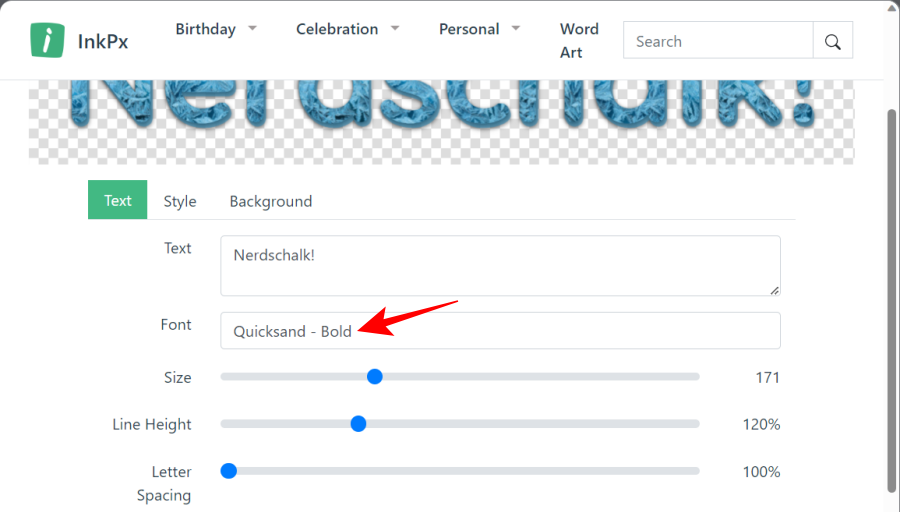Click the page vertical scrollbar
Image resolution: width=900 pixels, height=512 pixels.
pos(892,300)
